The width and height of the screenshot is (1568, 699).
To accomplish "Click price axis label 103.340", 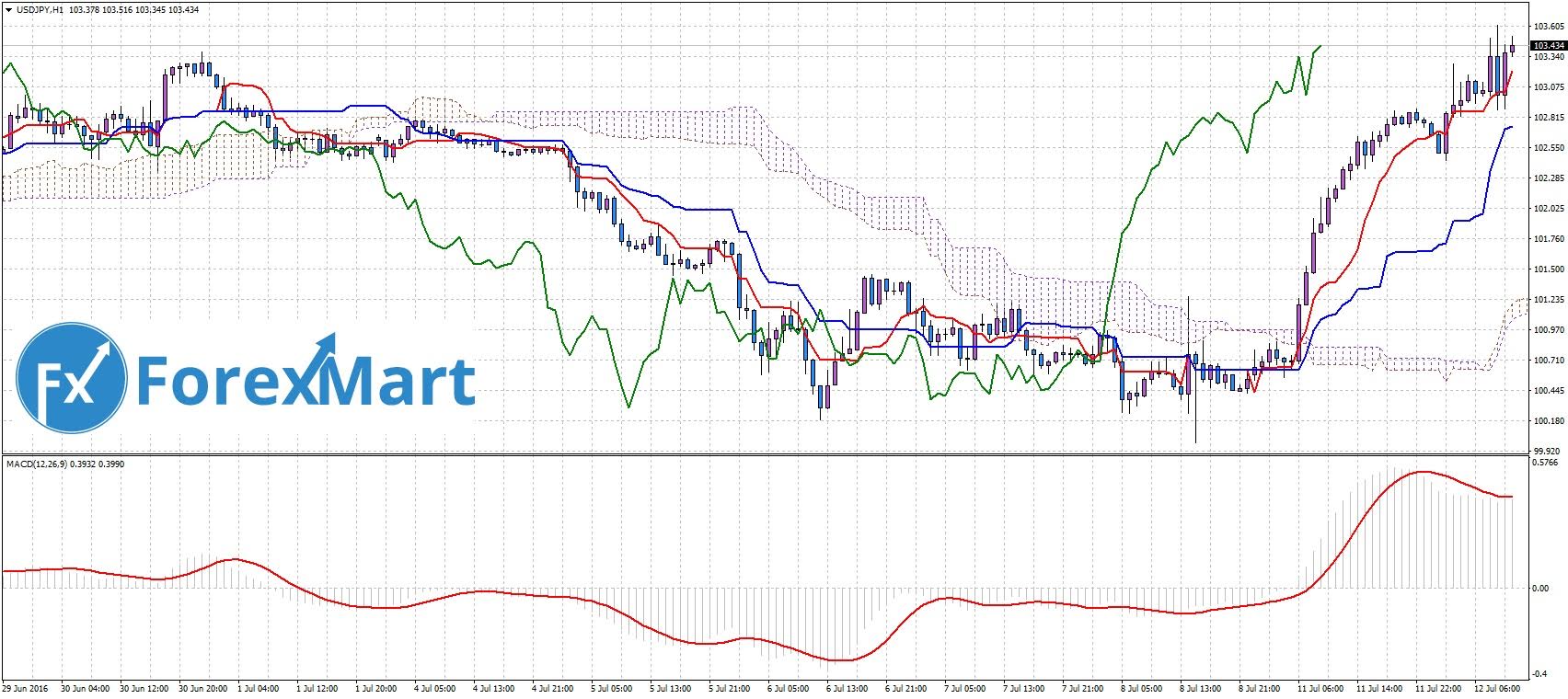I will pos(1549,57).
